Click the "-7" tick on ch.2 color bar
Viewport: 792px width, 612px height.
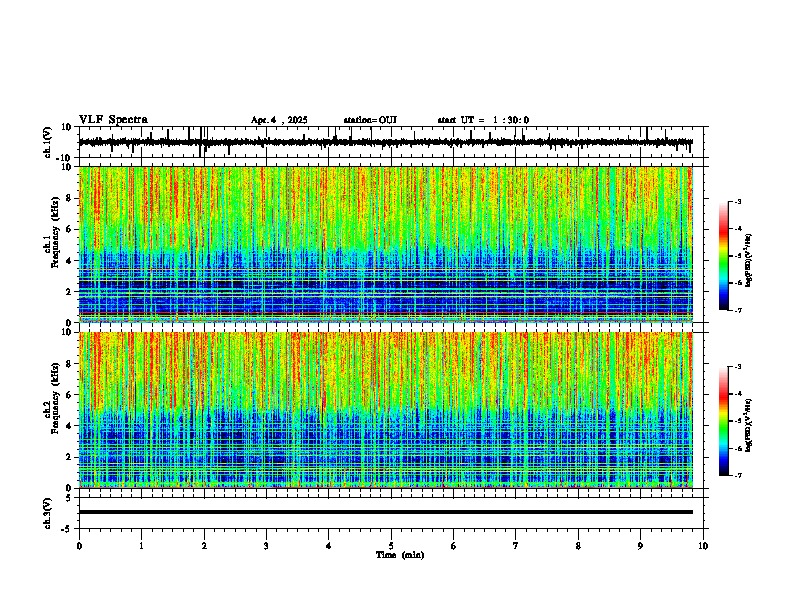point(737,476)
